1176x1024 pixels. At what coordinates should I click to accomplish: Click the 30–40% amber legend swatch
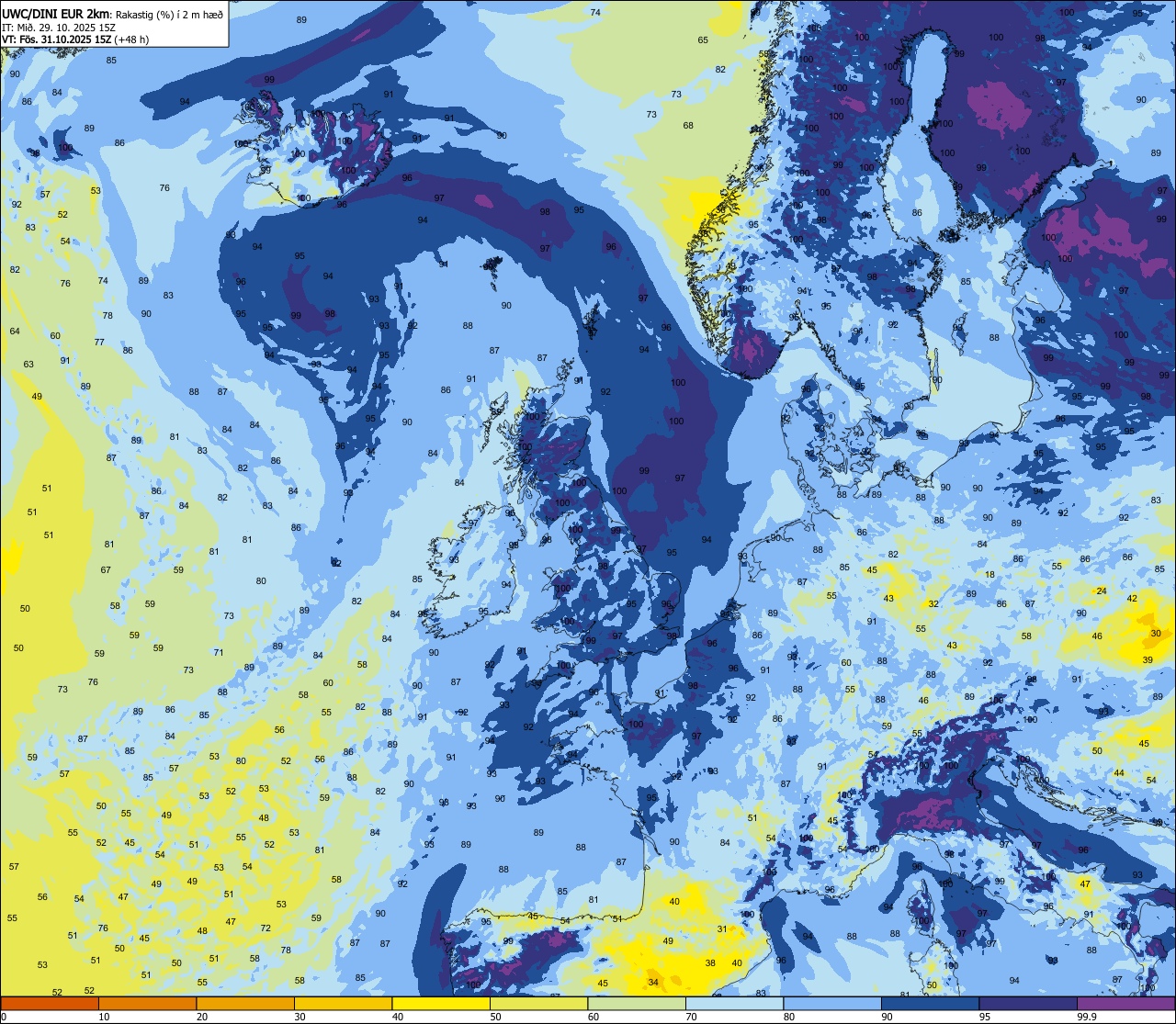point(343,1003)
